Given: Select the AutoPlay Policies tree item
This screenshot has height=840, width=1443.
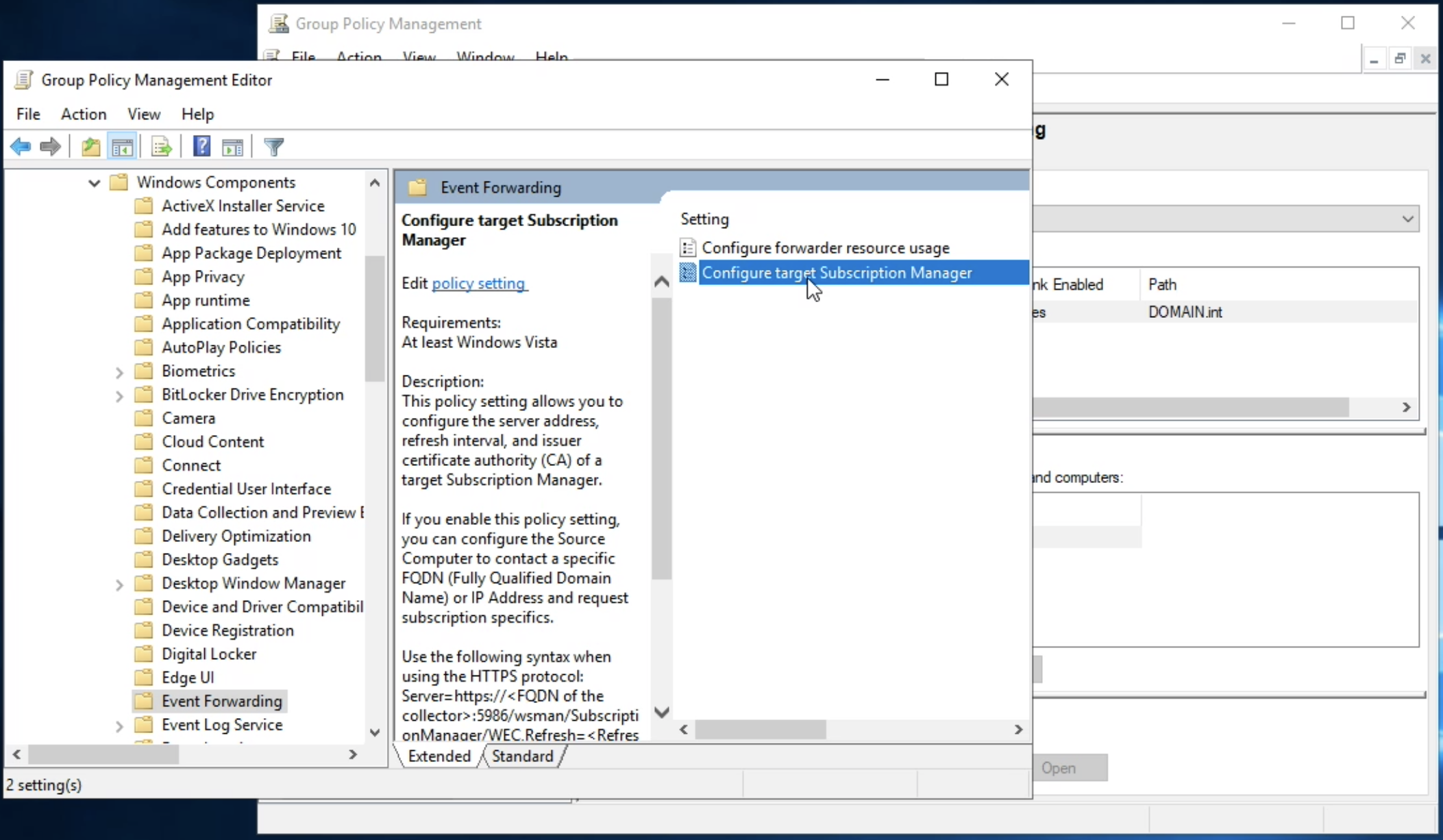Looking at the screenshot, I should coord(221,347).
